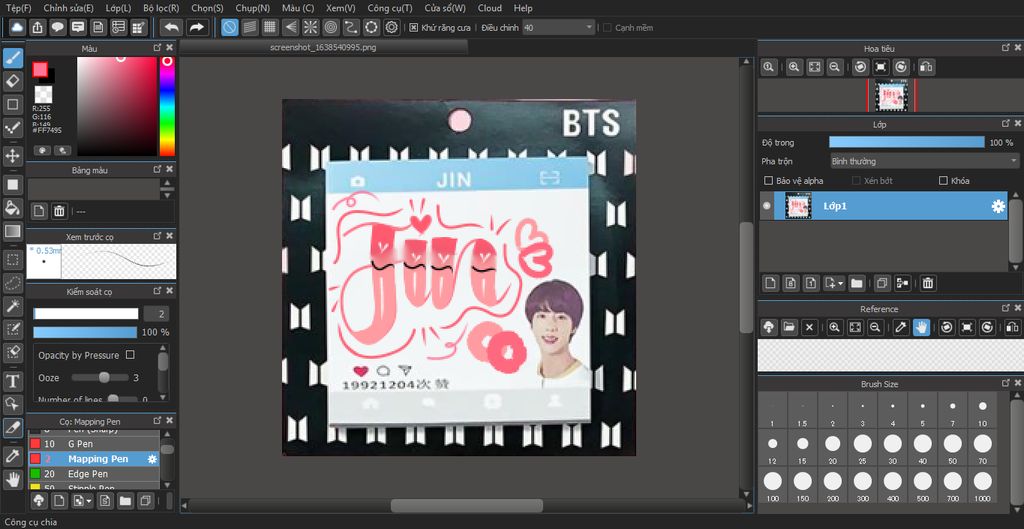Enable the concentric circle snap icon
This screenshot has height=529, width=1024.
(x=330, y=27)
